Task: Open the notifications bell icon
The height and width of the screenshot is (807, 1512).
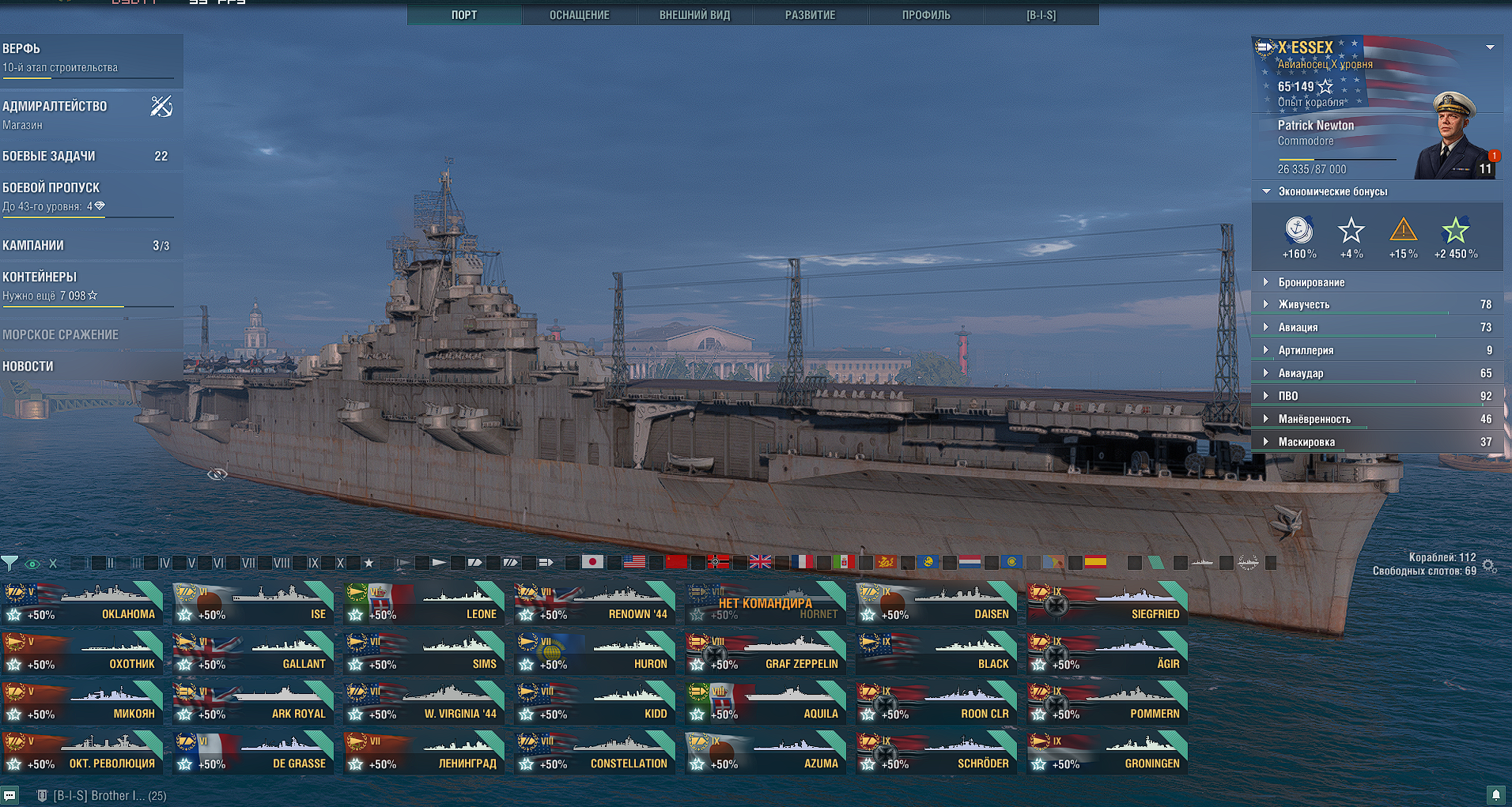Action: 1495,794
